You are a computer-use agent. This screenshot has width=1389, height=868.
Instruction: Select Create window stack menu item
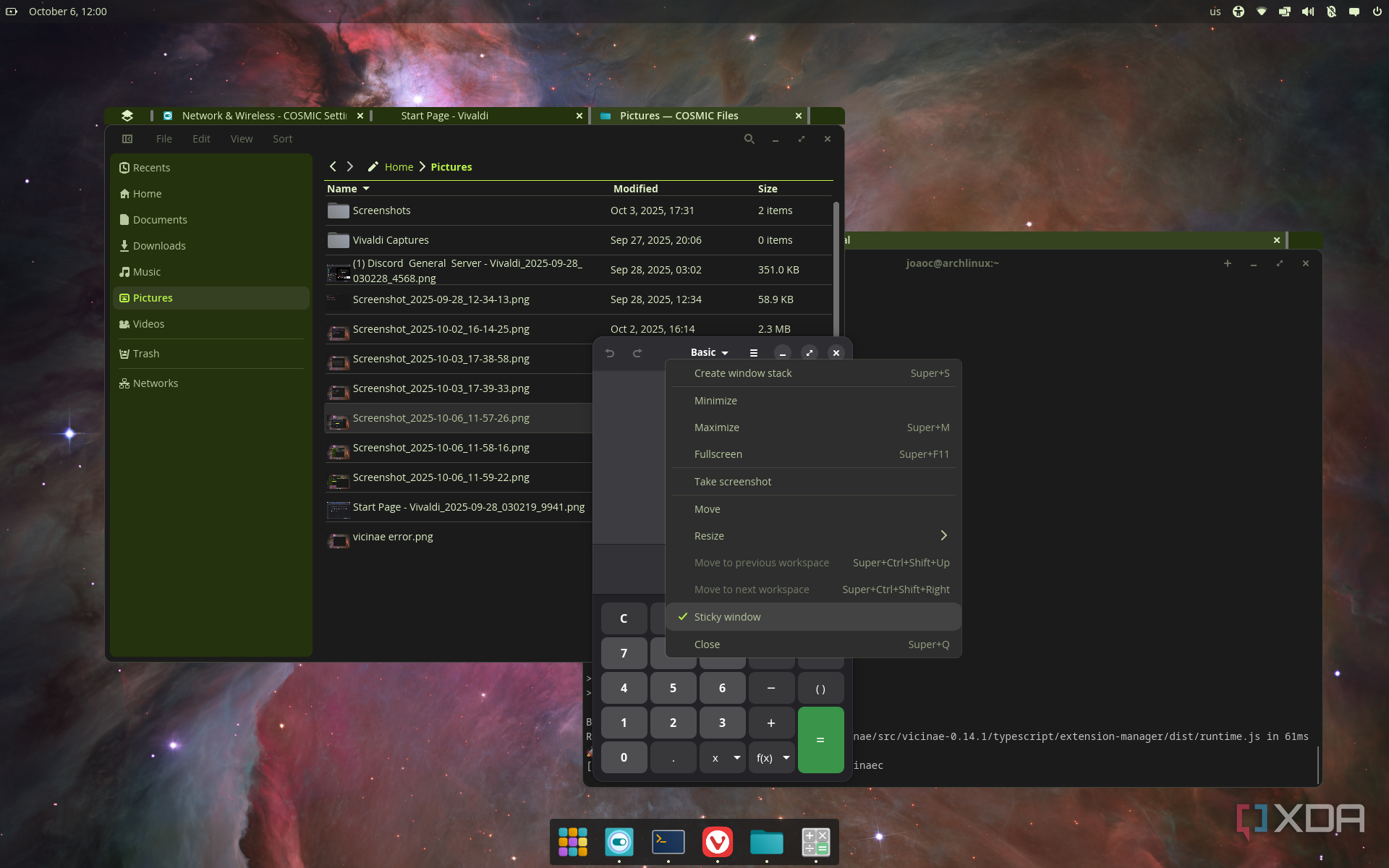coord(813,373)
